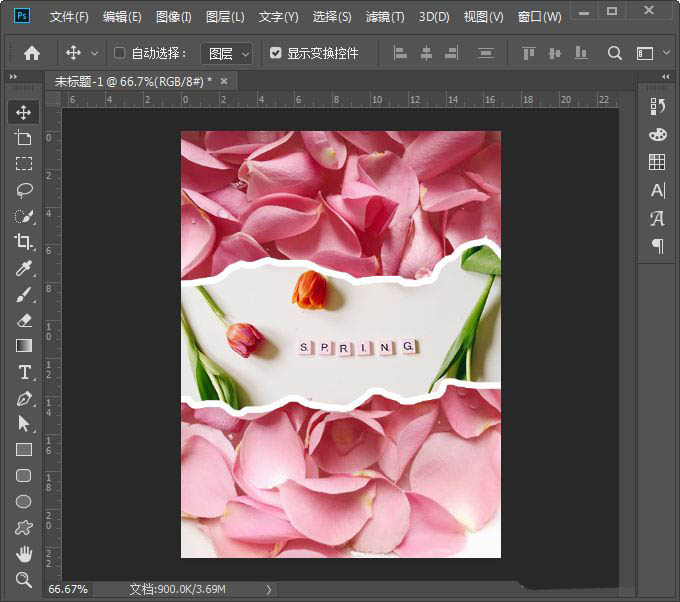Select the Move tool in toolbox
The width and height of the screenshot is (680, 602).
[x=23, y=112]
